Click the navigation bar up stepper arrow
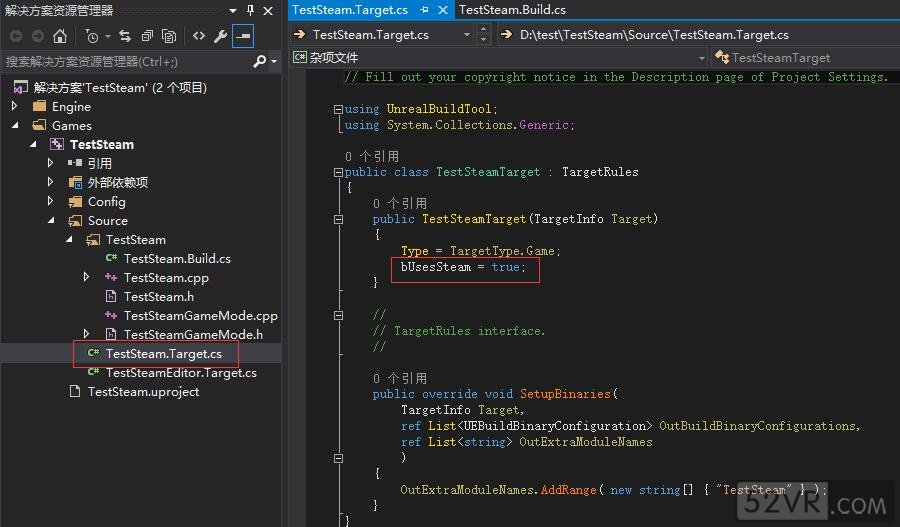 [x=483, y=29]
